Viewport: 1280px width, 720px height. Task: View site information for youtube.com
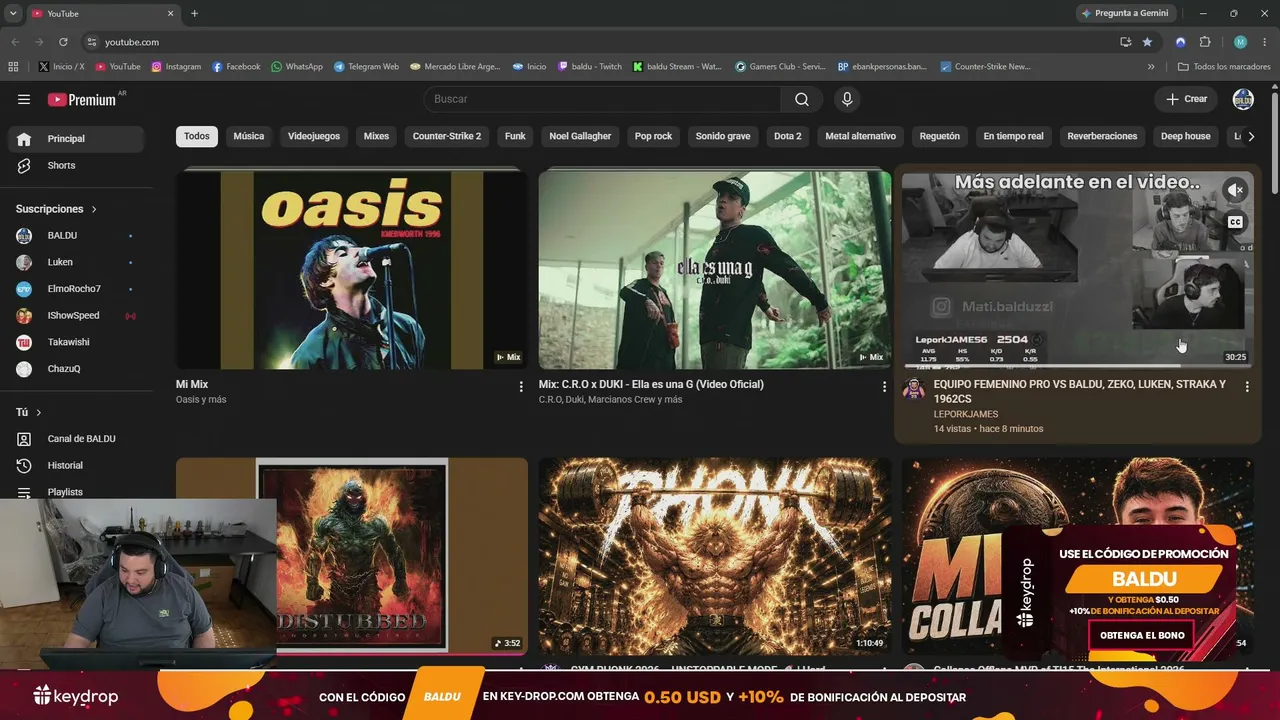pyautogui.click(x=92, y=42)
